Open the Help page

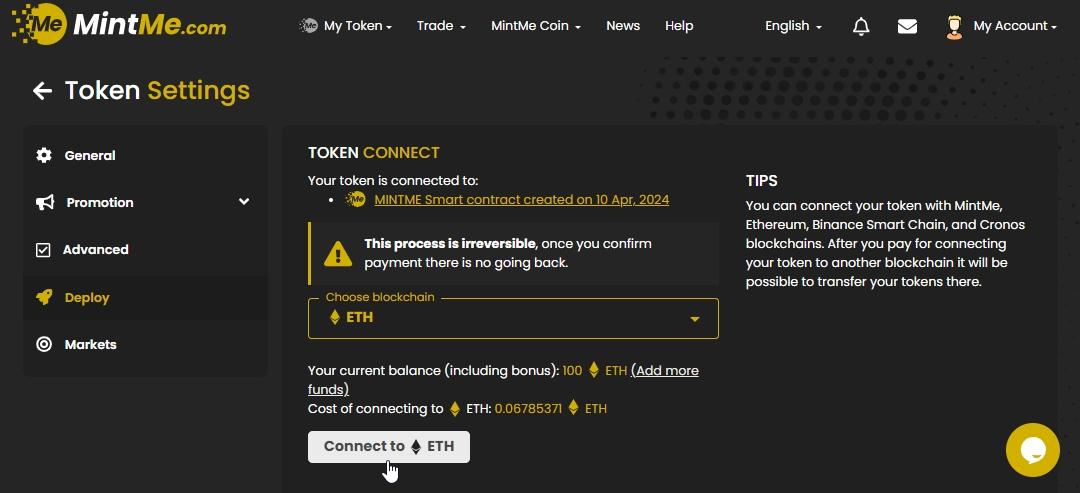pos(679,26)
